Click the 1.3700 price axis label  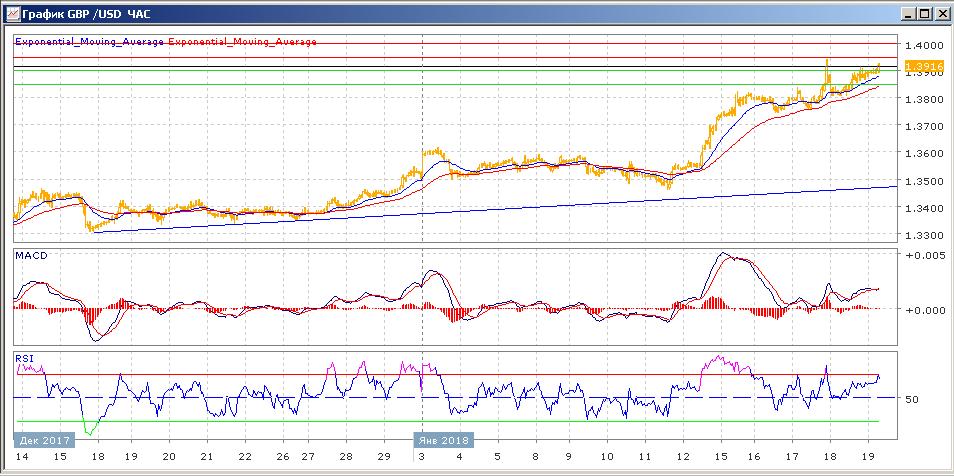point(924,127)
